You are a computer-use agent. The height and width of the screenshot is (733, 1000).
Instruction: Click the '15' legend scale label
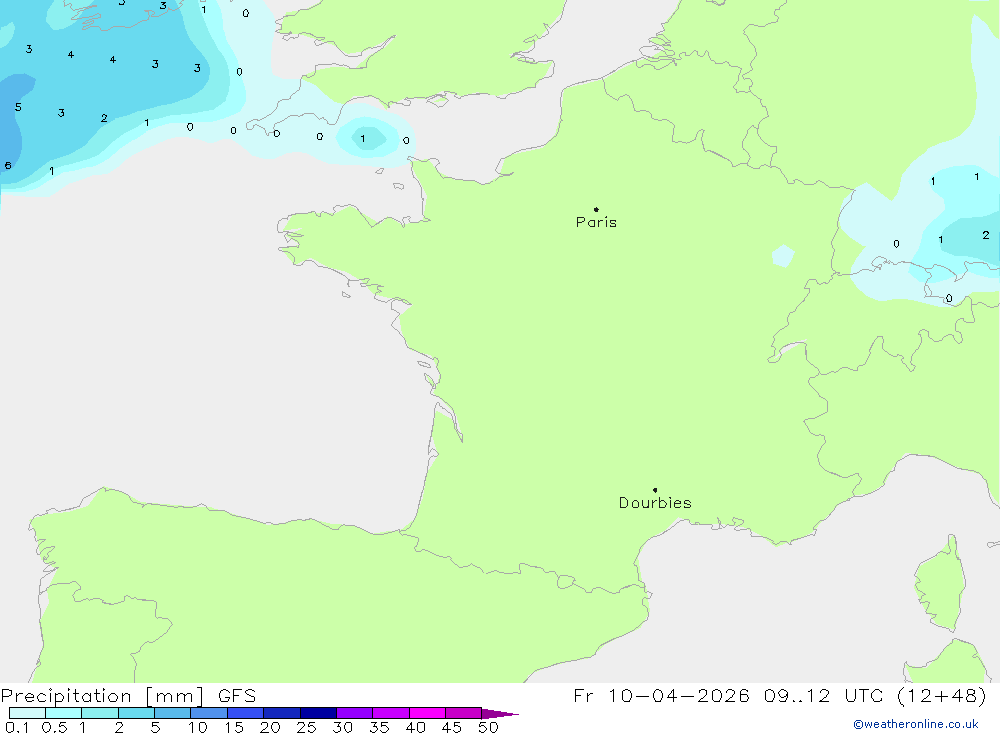pyautogui.click(x=234, y=727)
